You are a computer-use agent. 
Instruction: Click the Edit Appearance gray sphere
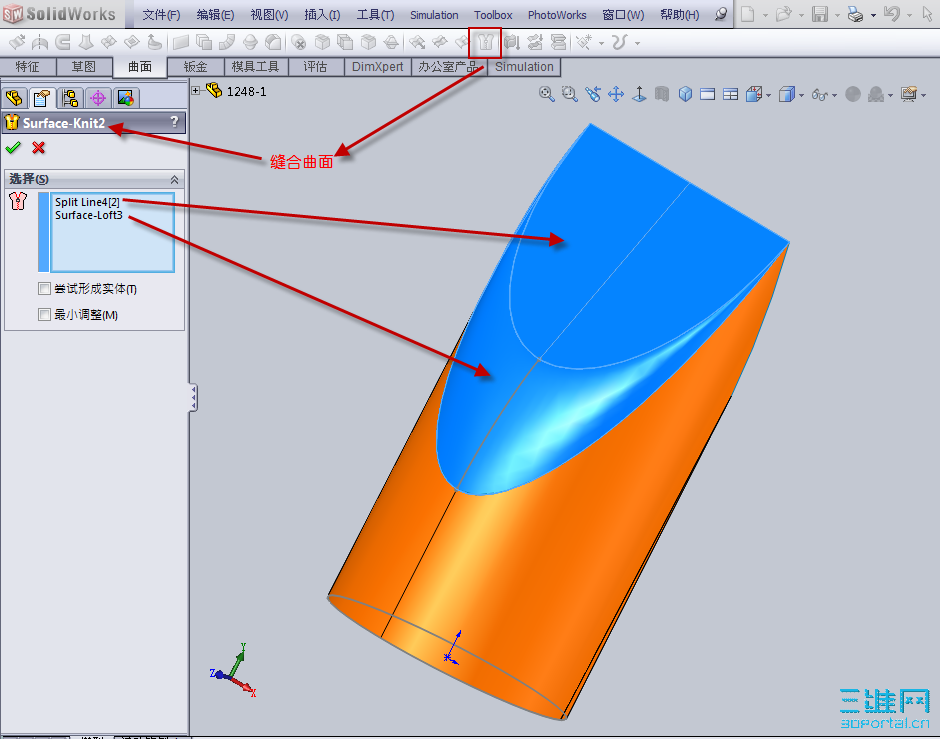coord(852,94)
